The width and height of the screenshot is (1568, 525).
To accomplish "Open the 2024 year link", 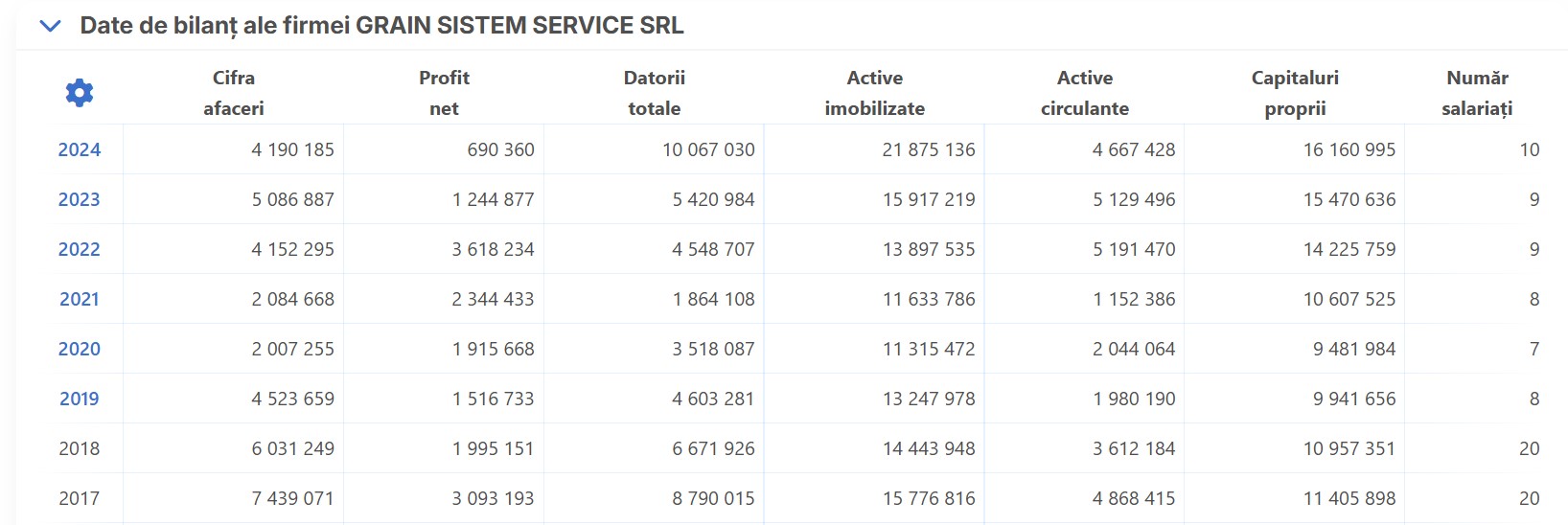I will pyautogui.click(x=80, y=149).
